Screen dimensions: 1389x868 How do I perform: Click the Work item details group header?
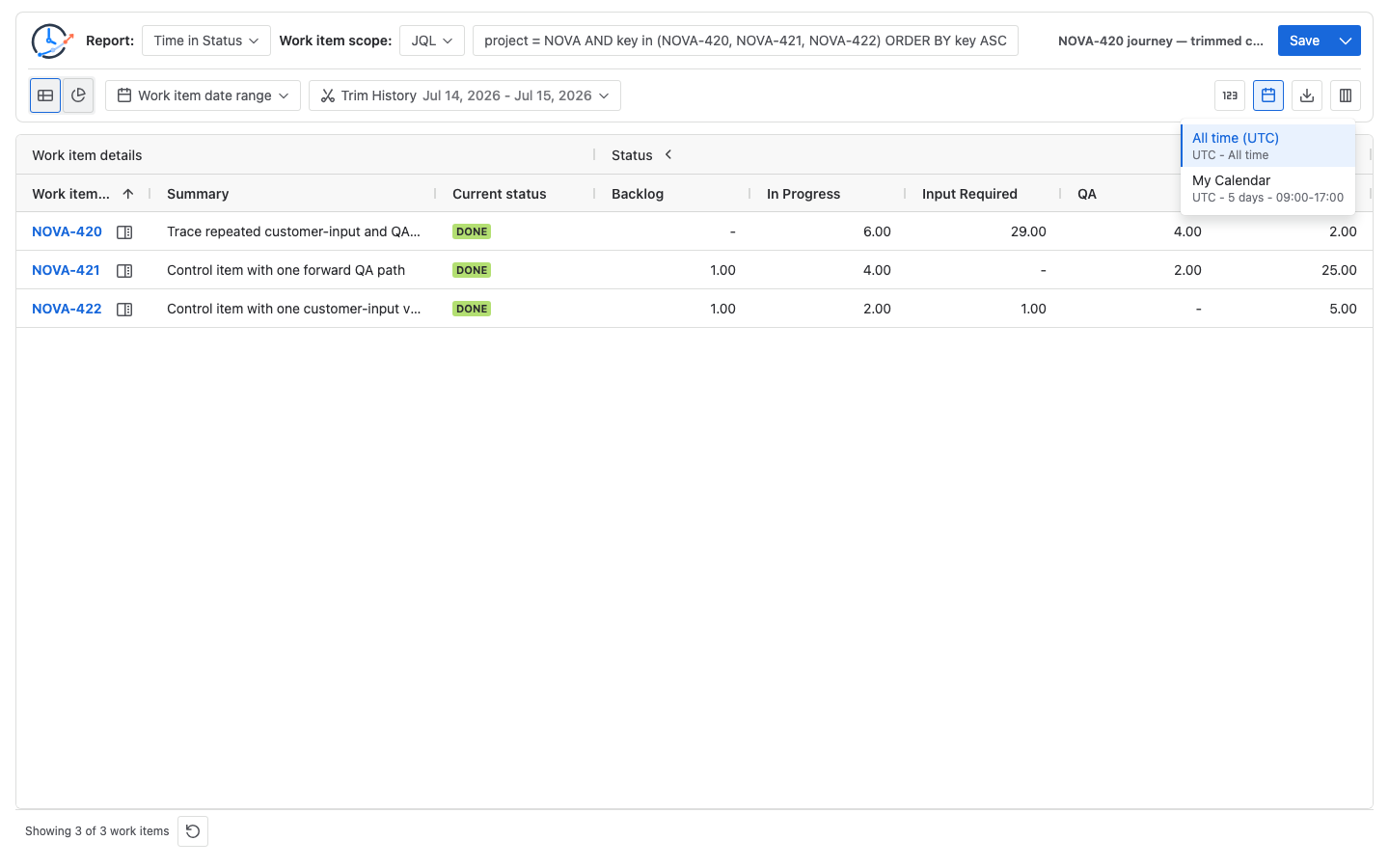[x=87, y=155]
